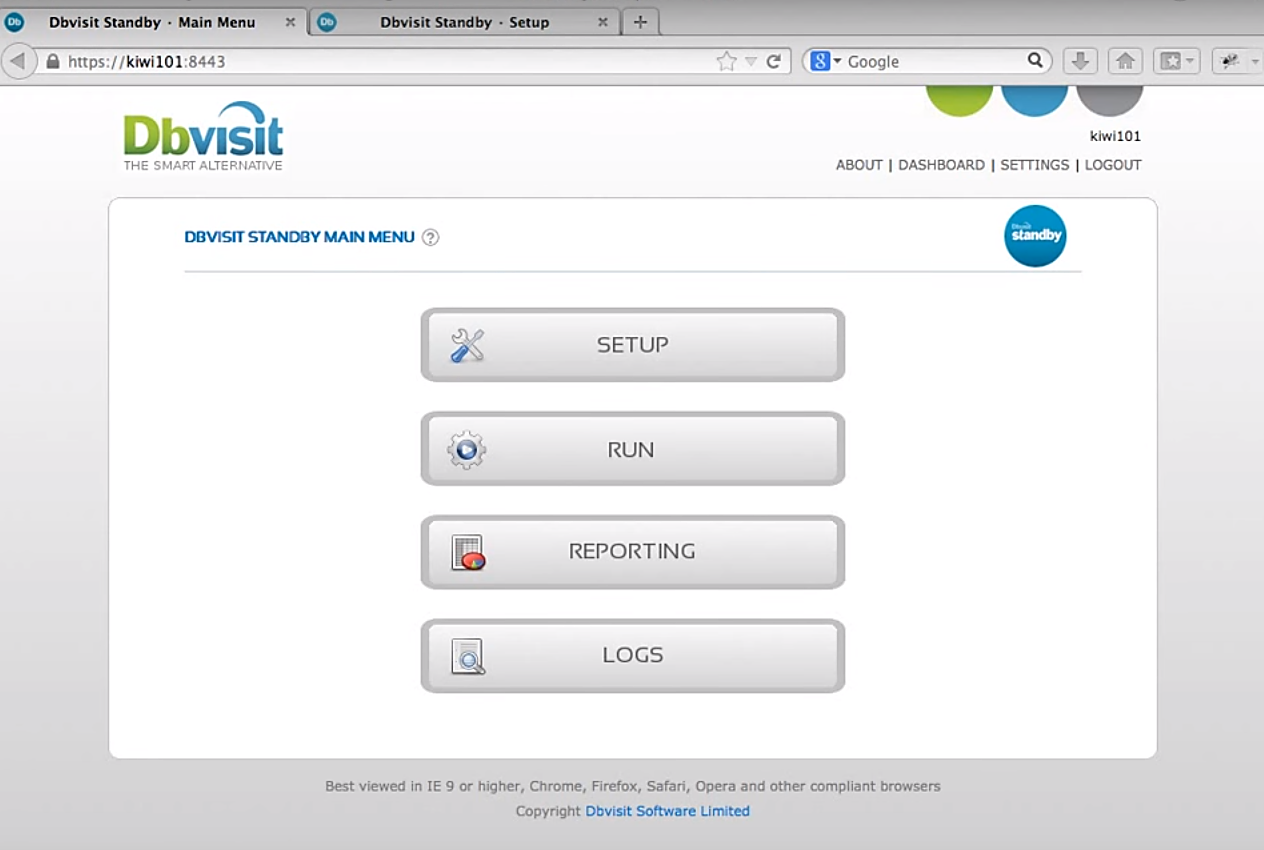This screenshot has height=850, width=1264.
Task: Open help for Dbvisit Standby Main Menu
Action: coord(430,237)
